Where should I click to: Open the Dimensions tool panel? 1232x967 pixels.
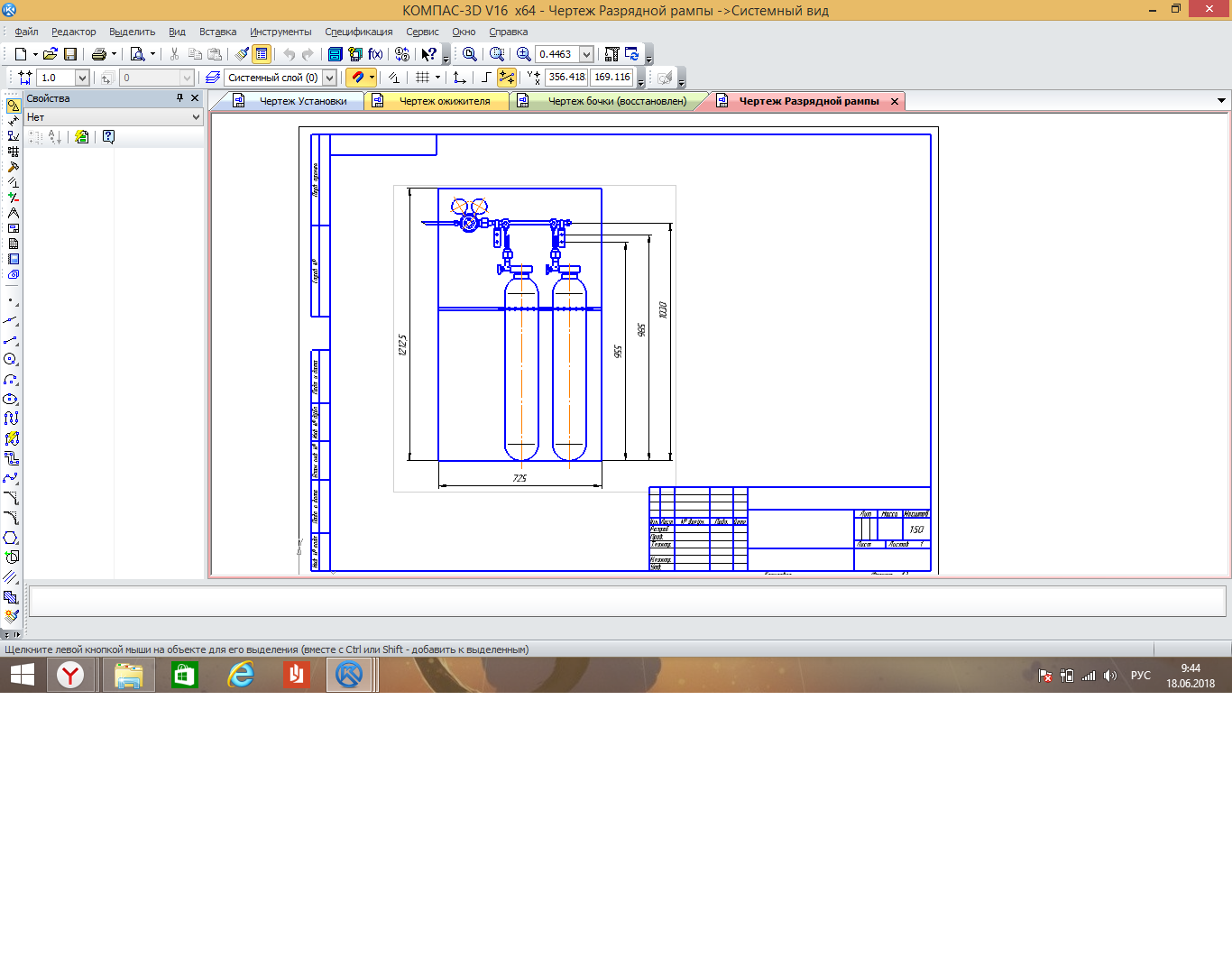[13, 121]
